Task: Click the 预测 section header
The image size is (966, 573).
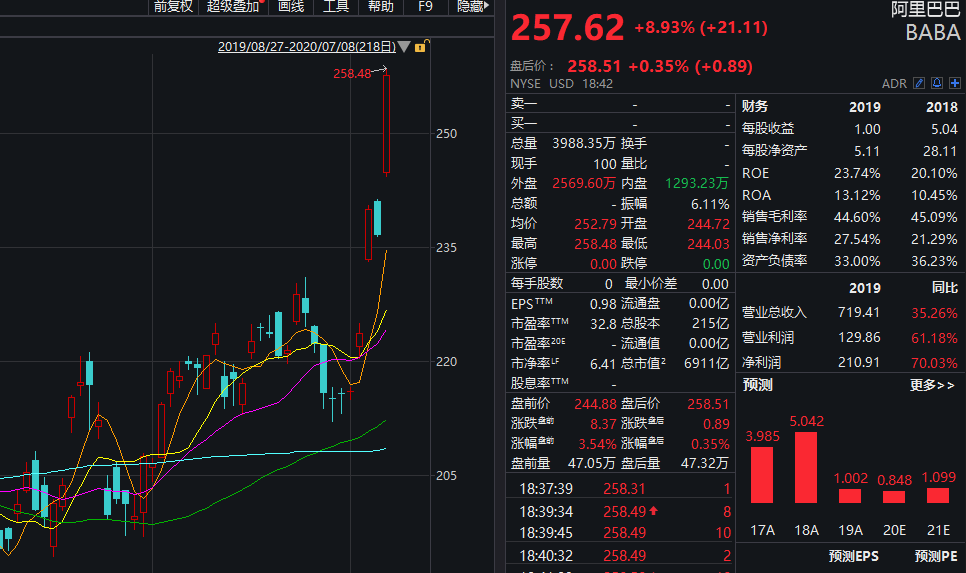Action: tap(757, 385)
